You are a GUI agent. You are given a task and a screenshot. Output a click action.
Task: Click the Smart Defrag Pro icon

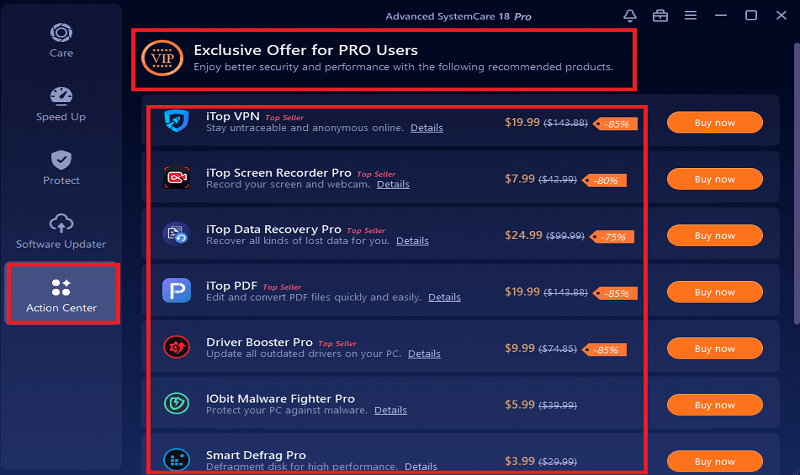(177, 460)
